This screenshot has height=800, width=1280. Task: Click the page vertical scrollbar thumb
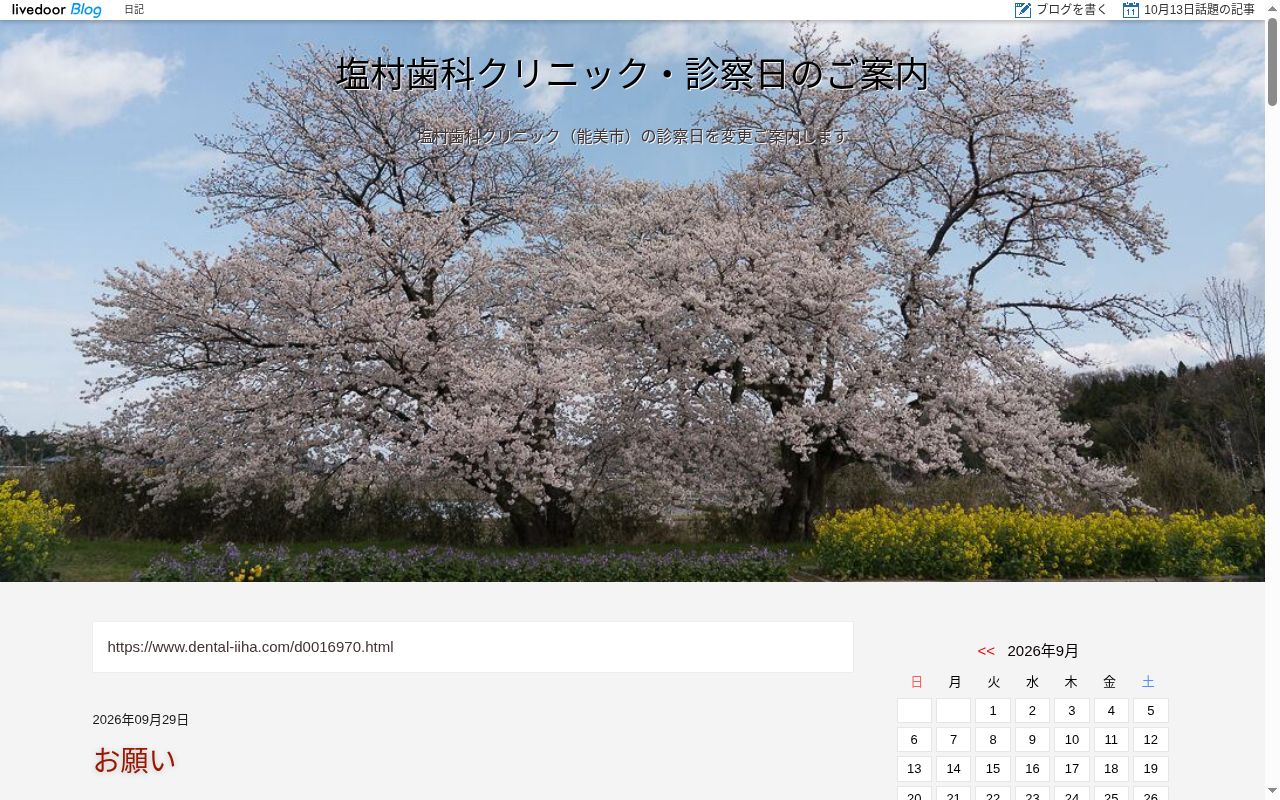tap(1272, 62)
